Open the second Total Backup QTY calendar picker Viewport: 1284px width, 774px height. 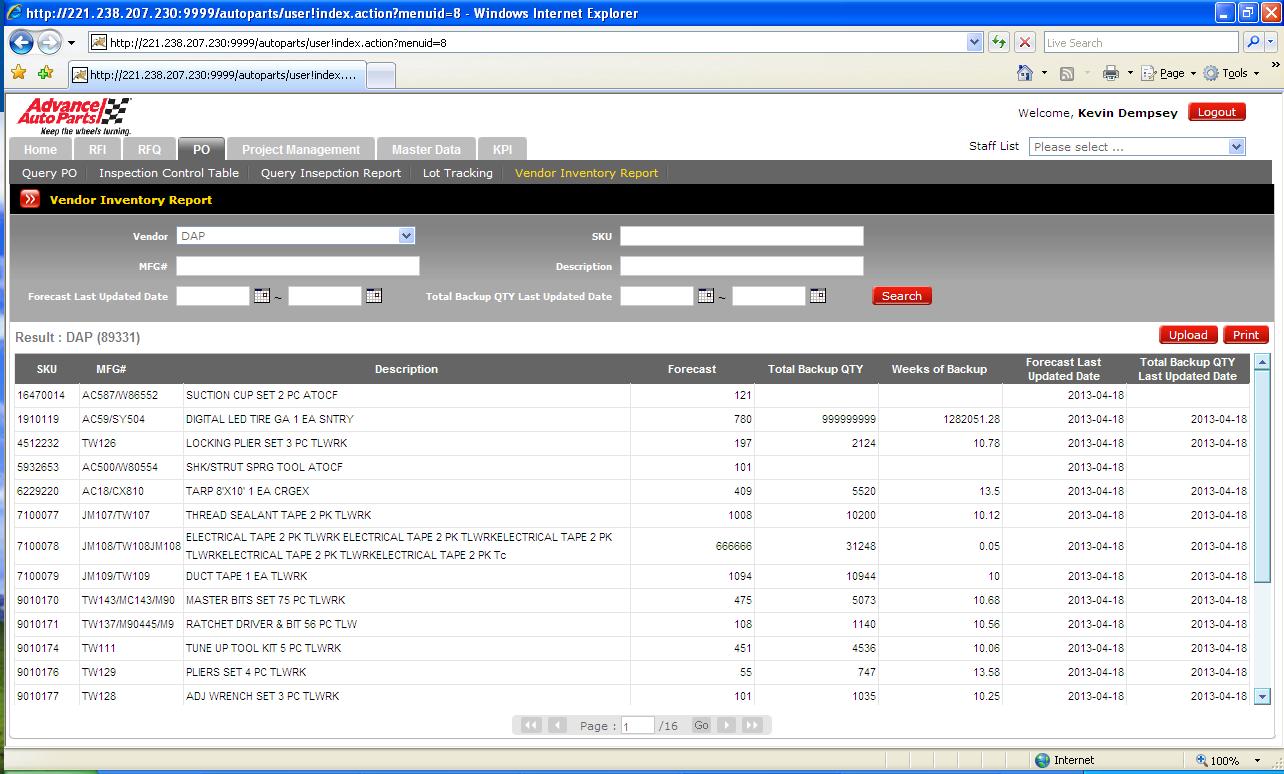coord(817,296)
